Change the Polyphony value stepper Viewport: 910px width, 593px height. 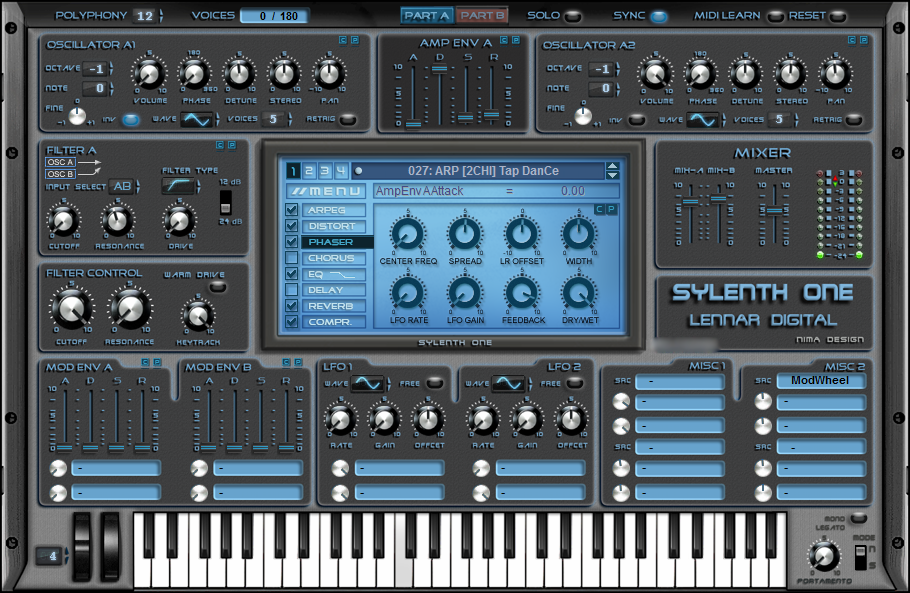pyautogui.click(x=161, y=16)
